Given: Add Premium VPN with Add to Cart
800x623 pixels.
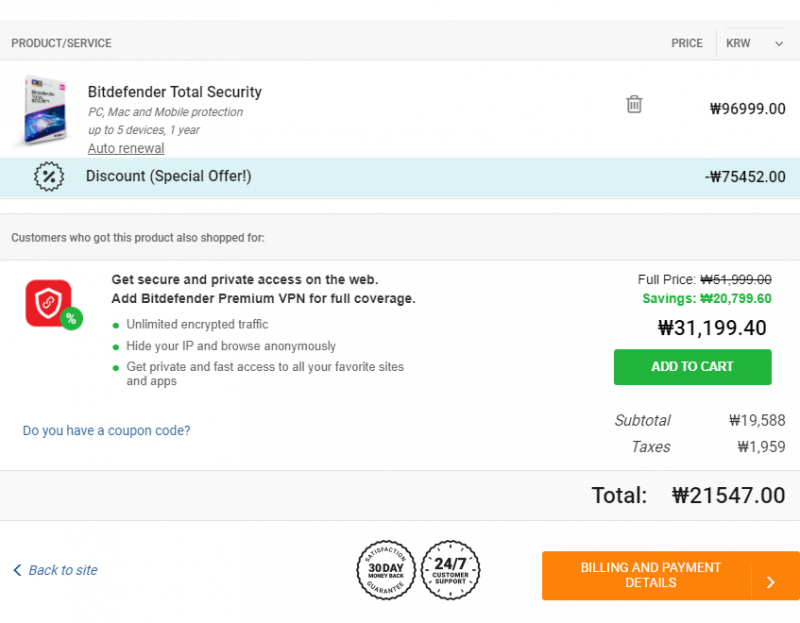Looking at the screenshot, I should (x=692, y=367).
